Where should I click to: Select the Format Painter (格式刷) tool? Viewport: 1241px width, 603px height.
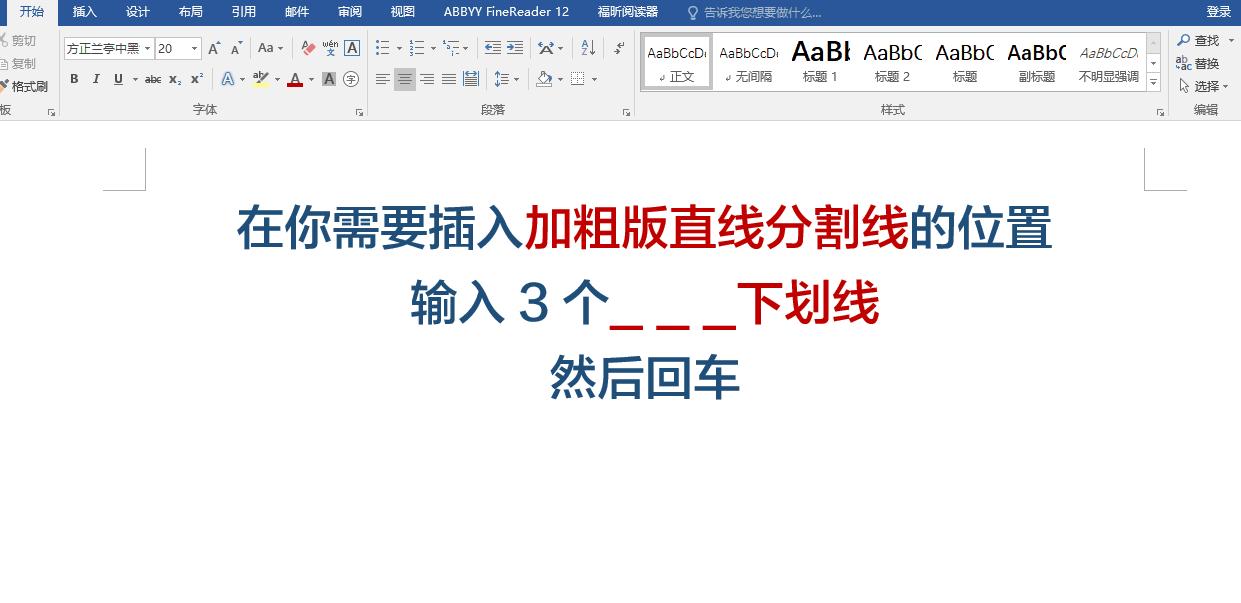(27, 86)
